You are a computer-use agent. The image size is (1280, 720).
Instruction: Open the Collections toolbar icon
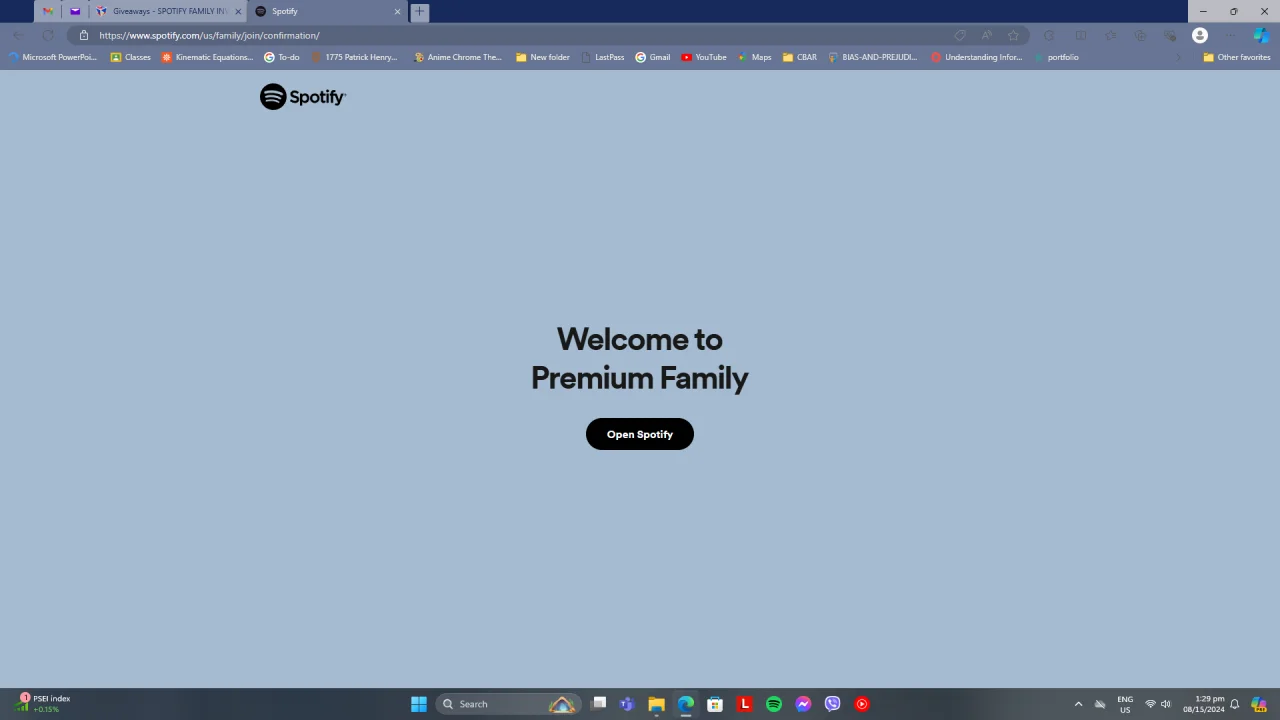(1141, 35)
